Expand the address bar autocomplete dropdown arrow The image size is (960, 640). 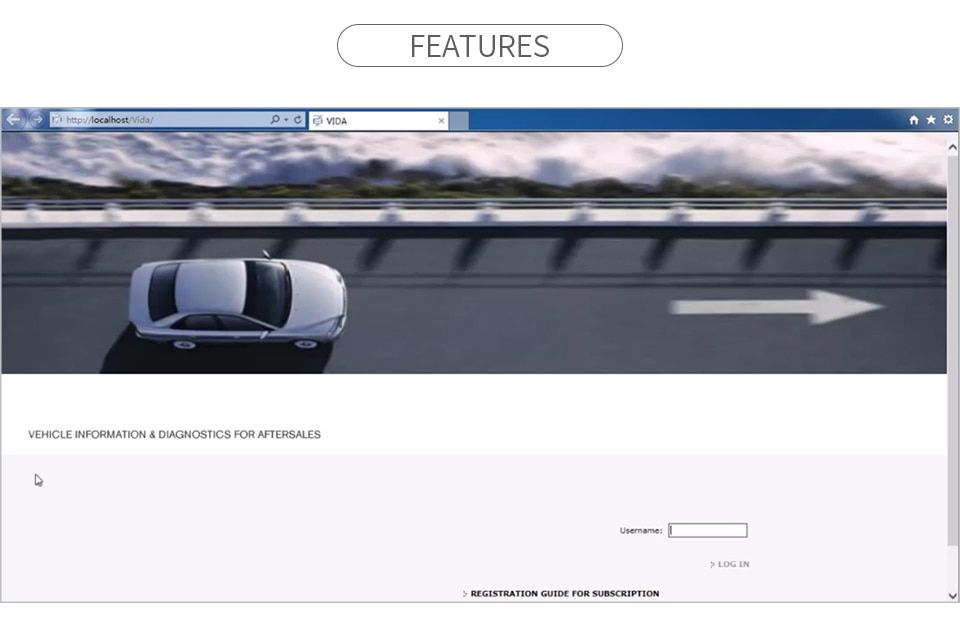(286, 120)
